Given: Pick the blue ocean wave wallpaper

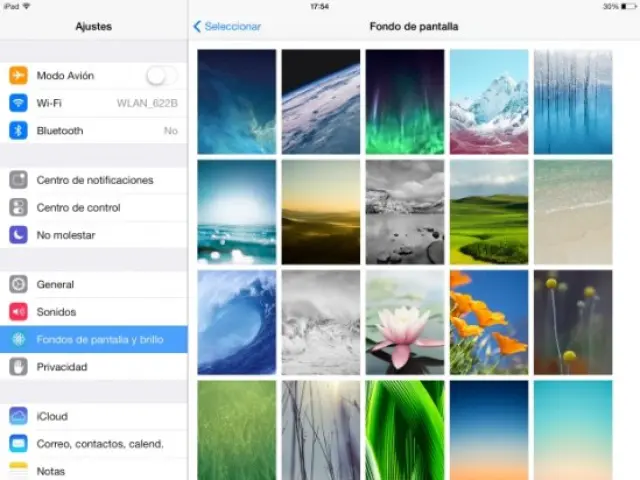Looking at the screenshot, I should (x=236, y=322).
